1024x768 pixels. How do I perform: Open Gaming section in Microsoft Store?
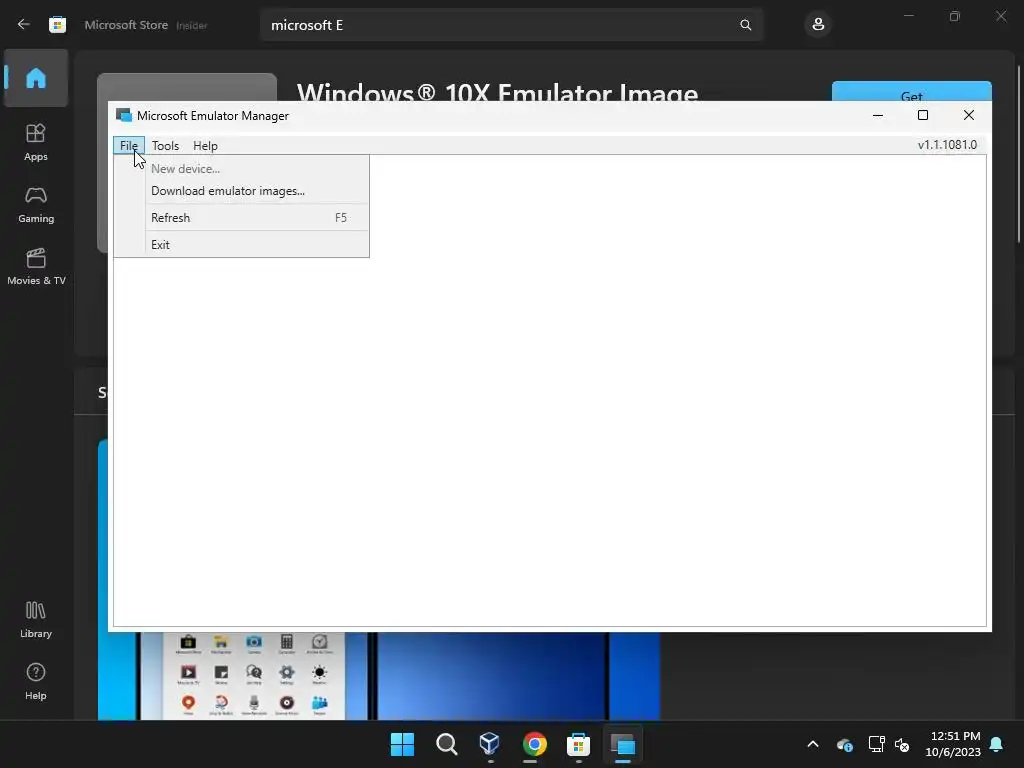click(36, 204)
